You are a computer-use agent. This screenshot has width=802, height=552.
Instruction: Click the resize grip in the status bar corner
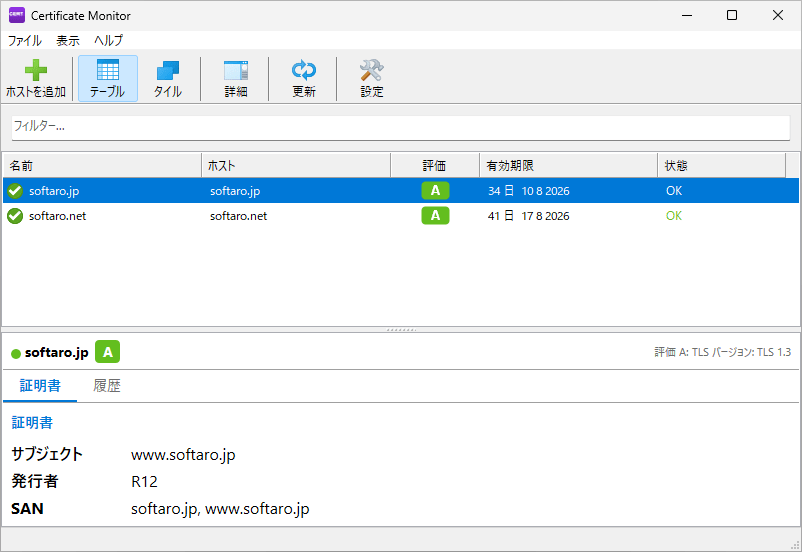pos(795,545)
